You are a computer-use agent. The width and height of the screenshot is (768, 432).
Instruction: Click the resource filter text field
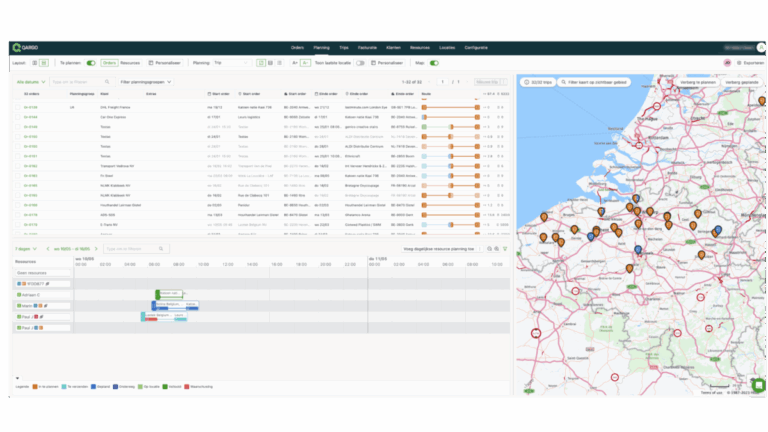coord(136,249)
